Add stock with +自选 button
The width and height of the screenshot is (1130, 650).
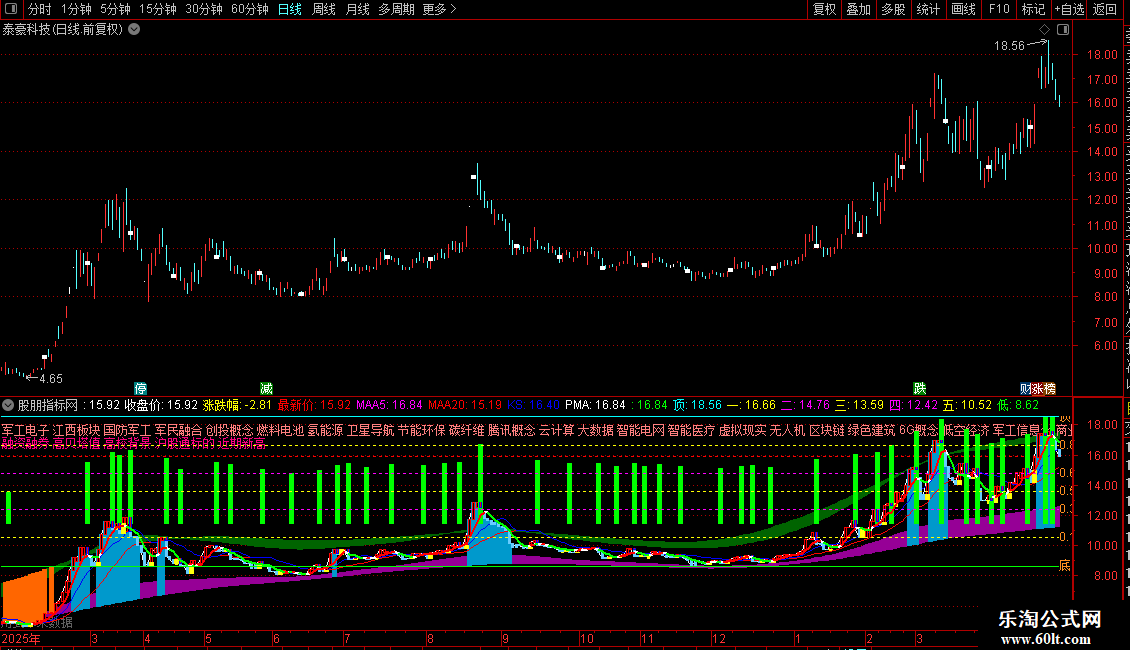coord(1069,9)
